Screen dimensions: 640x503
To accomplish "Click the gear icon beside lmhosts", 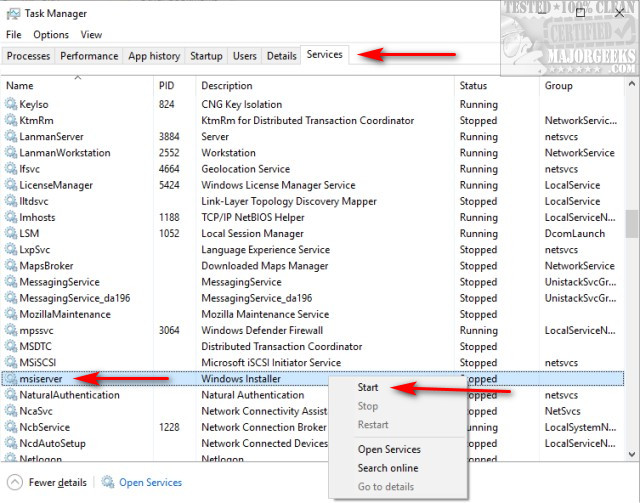I will [11, 217].
